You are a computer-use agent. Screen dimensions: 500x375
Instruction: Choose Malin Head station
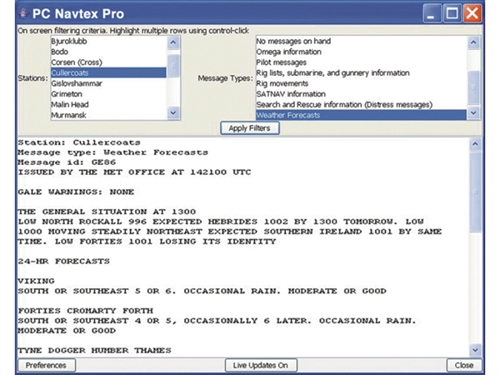[108, 104]
